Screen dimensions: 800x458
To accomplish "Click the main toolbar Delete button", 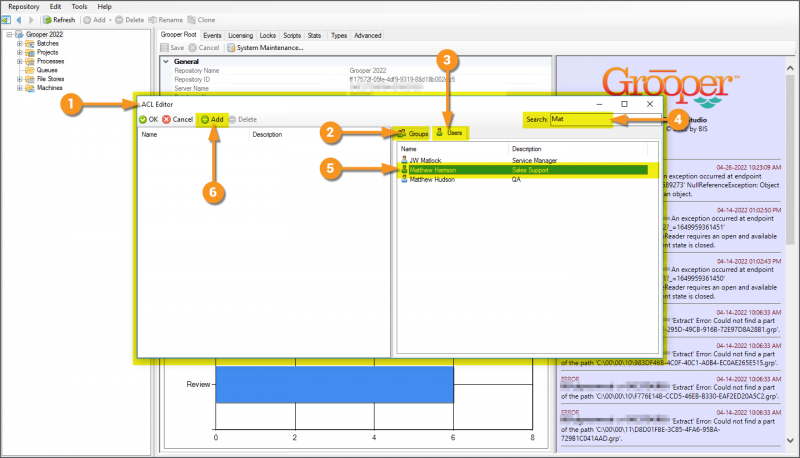I will click(x=130, y=20).
